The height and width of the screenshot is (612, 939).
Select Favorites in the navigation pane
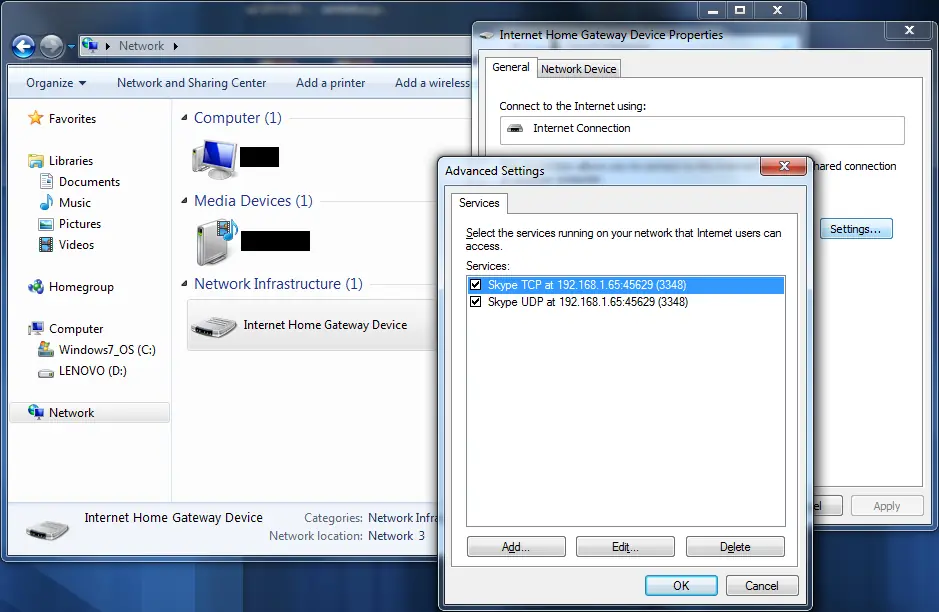[72, 119]
